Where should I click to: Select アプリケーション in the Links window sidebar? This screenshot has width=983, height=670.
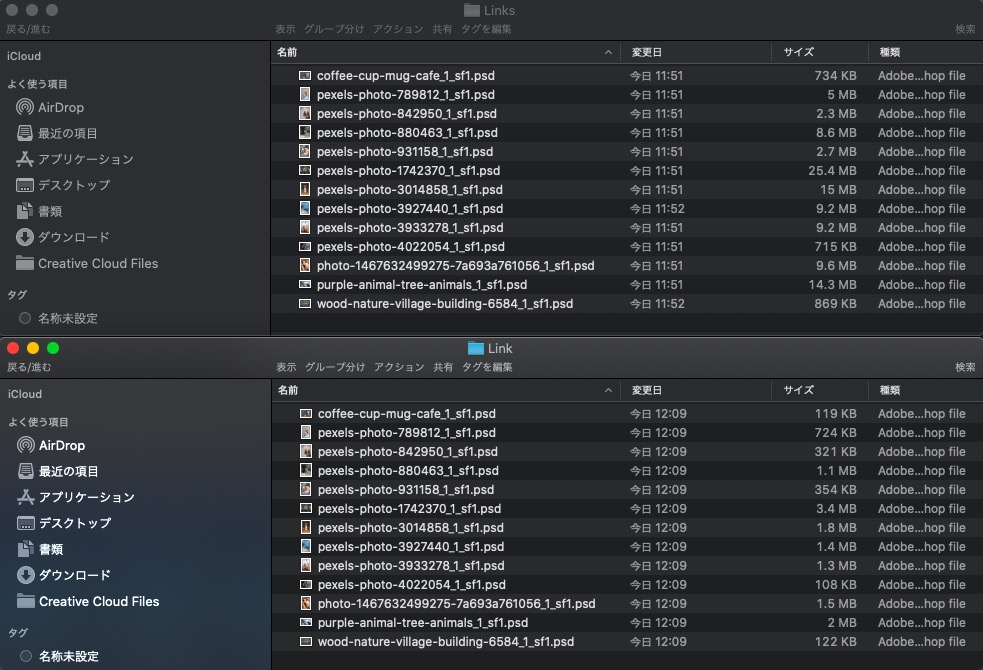75,159
